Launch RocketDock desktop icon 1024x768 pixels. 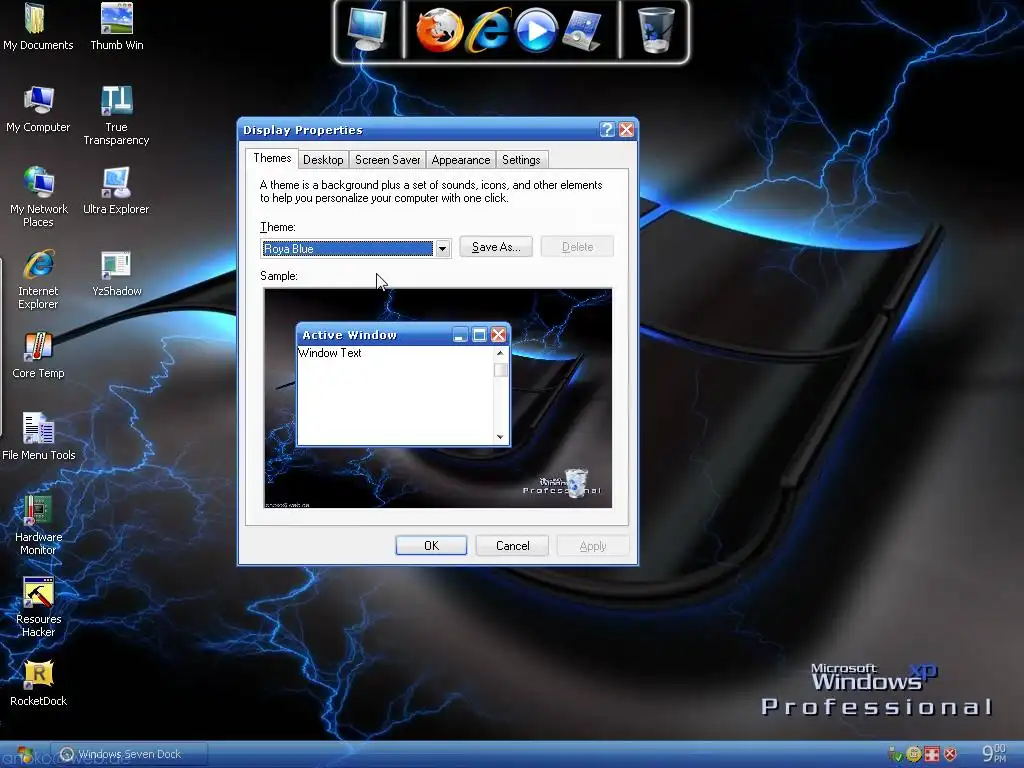click(x=38, y=683)
